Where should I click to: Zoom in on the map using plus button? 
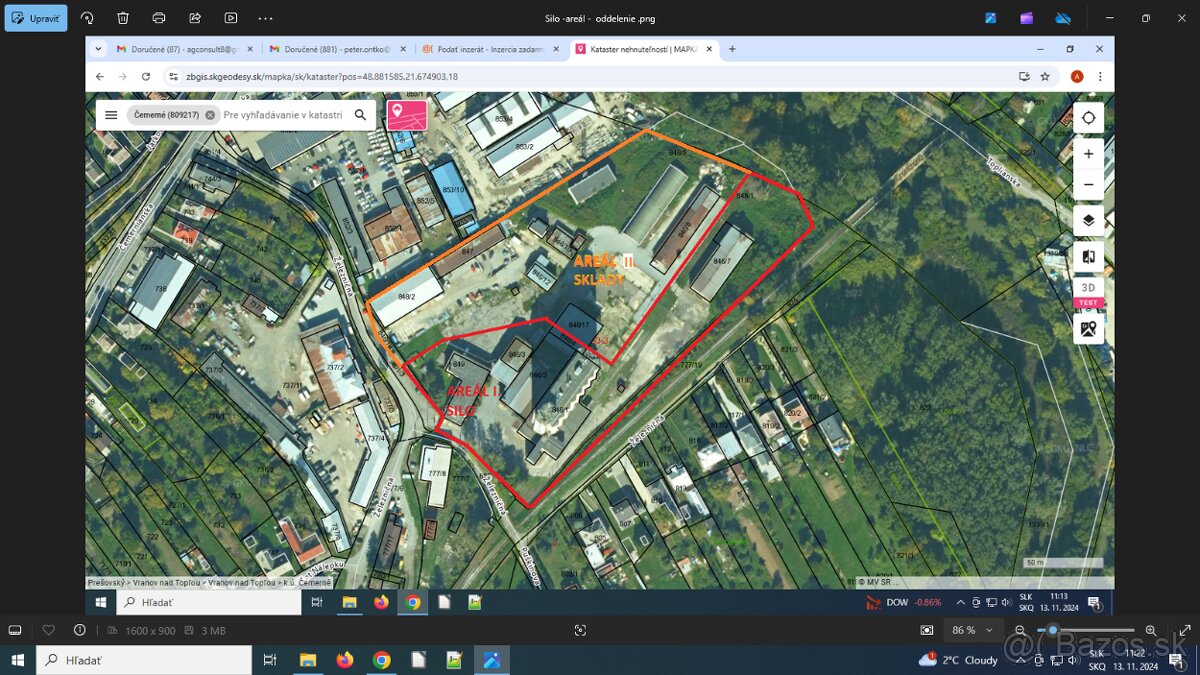1088,154
